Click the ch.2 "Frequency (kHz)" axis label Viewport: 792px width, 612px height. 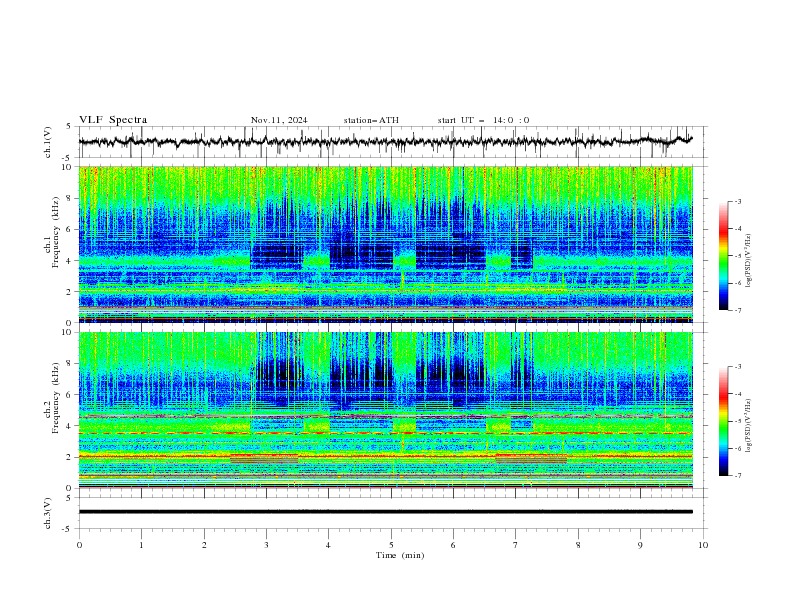click(x=56, y=398)
